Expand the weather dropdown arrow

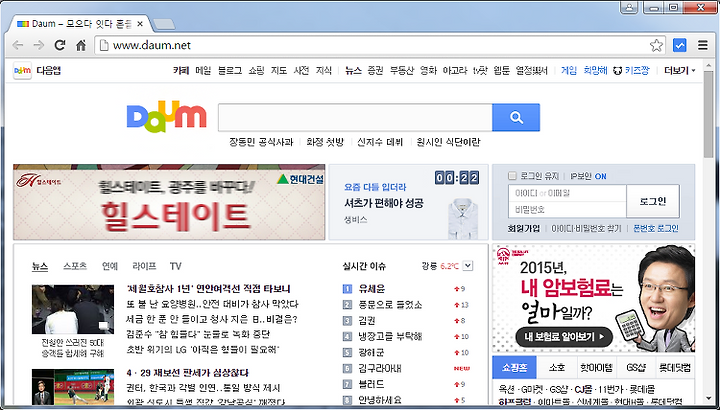tap(467, 265)
